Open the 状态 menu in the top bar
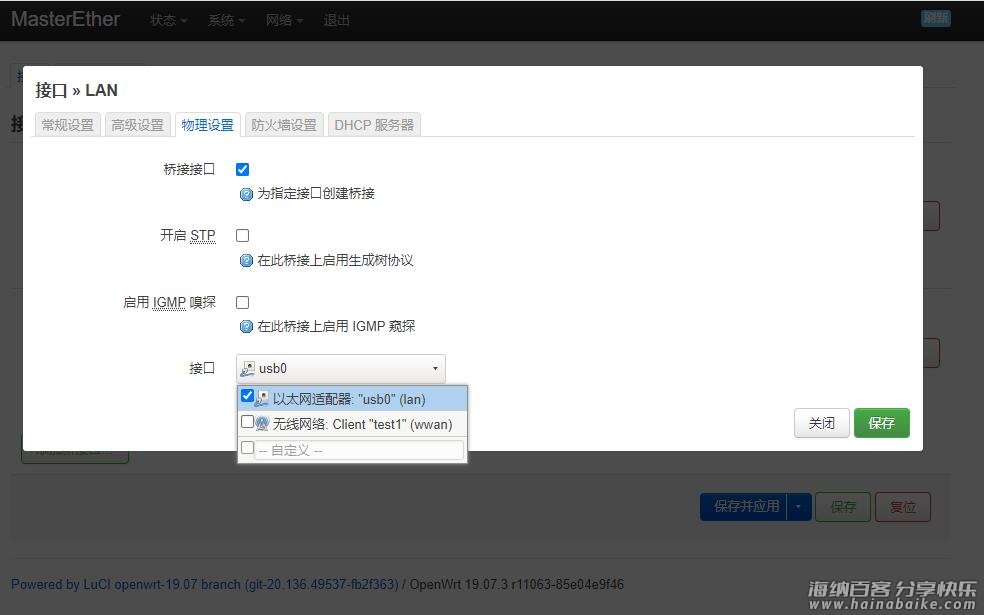Screen dimensions: 984x615 pyautogui.click(x=168, y=20)
